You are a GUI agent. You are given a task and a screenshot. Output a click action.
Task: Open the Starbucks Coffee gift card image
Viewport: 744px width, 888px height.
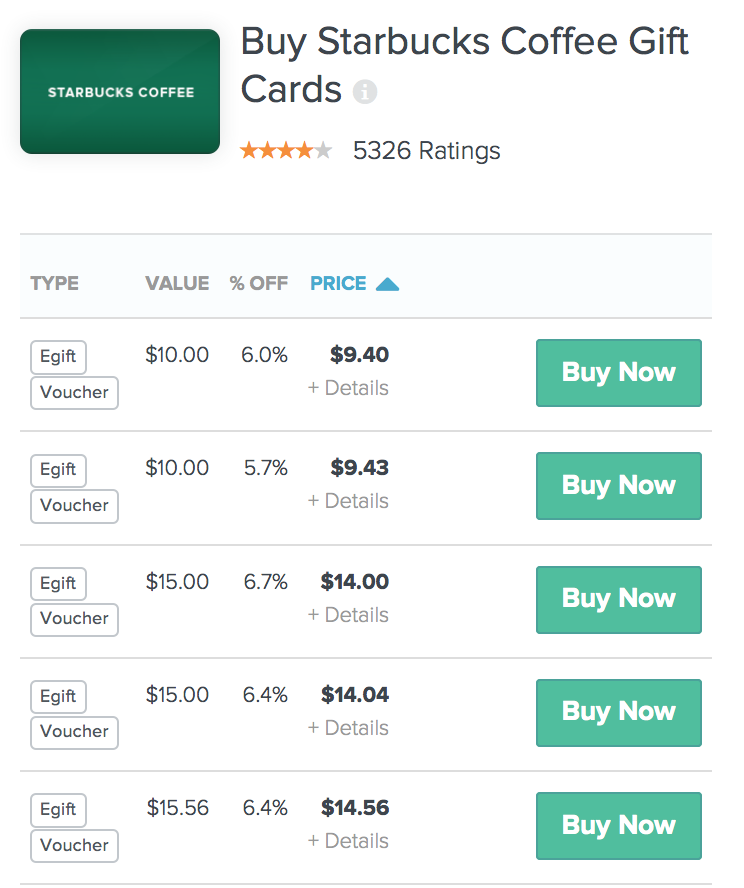pos(120,92)
